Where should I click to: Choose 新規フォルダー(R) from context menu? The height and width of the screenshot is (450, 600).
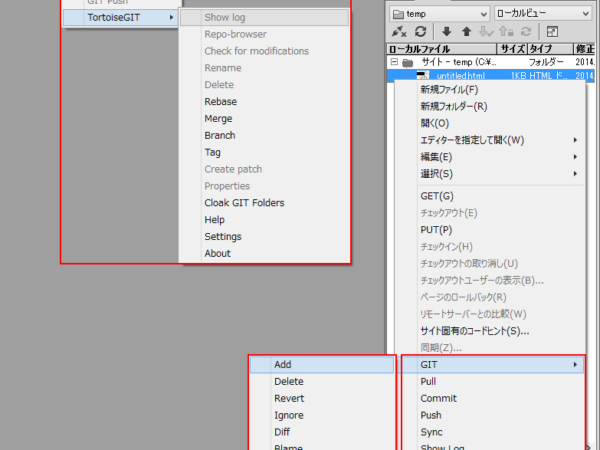[454, 107]
